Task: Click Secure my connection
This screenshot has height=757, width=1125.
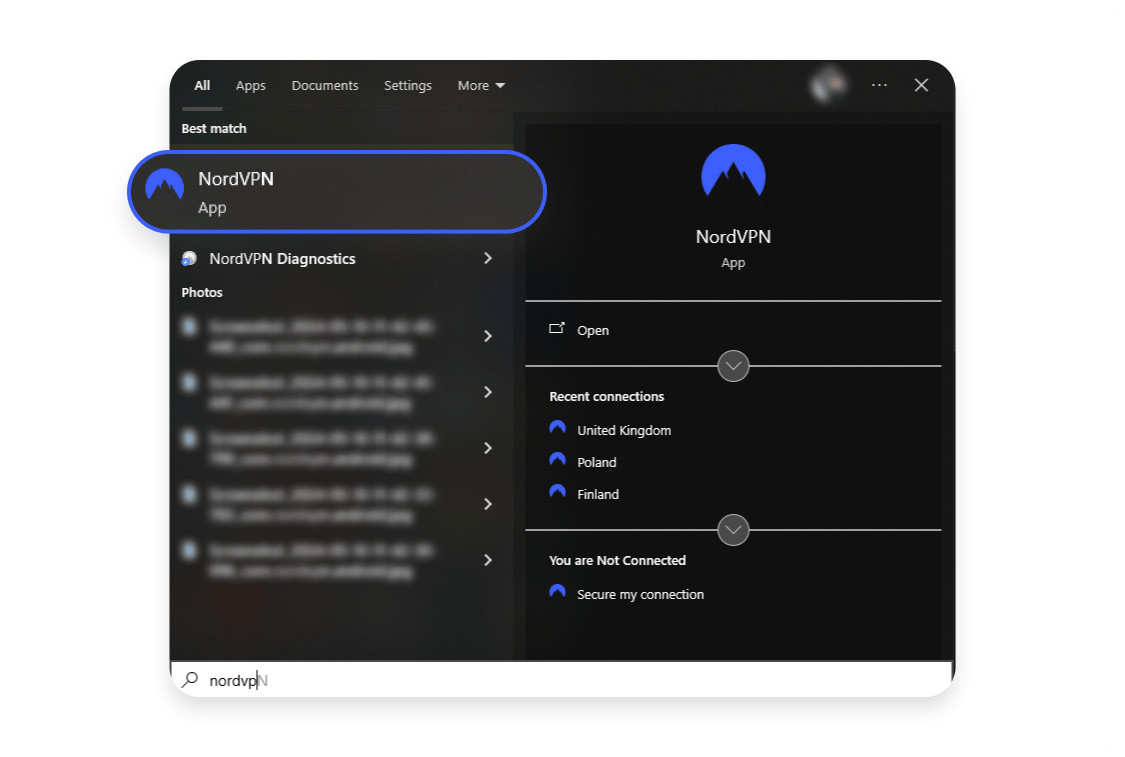Action: tap(640, 594)
